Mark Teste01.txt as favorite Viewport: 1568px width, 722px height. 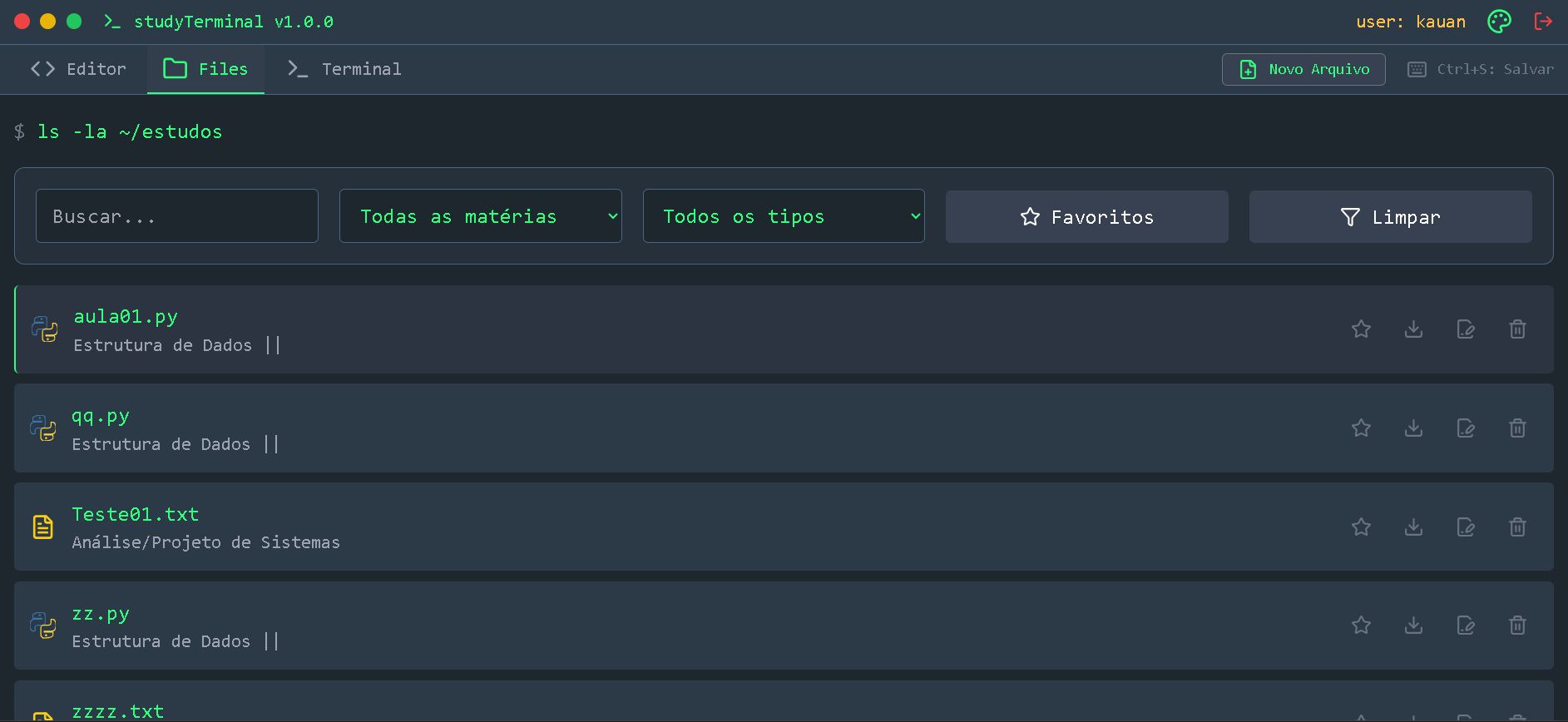coord(1361,527)
